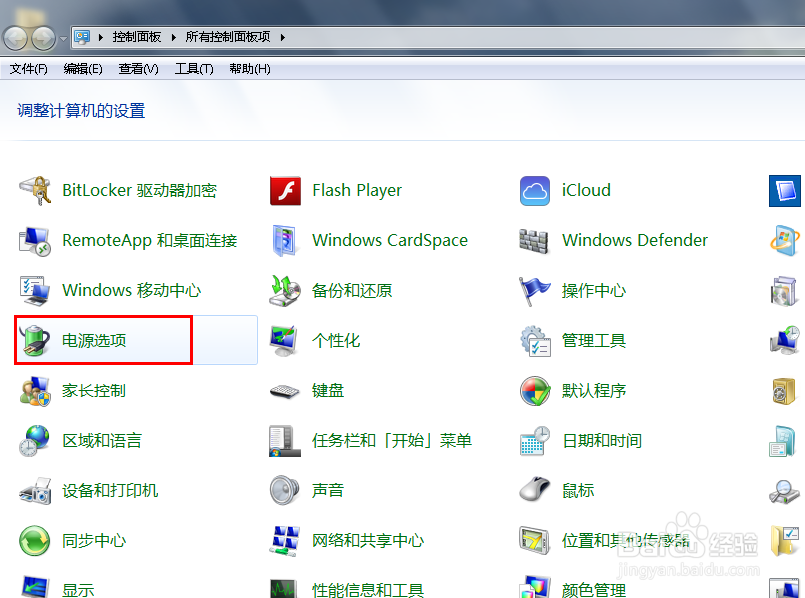Open the red Flash Player icon
The width and height of the screenshot is (805, 598).
[x=285, y=190]
